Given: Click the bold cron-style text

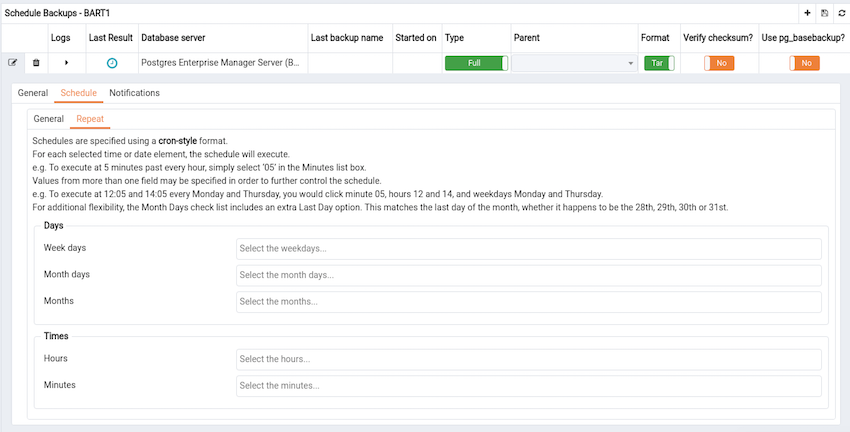Looking at the screenshot, I should point(178,141).
